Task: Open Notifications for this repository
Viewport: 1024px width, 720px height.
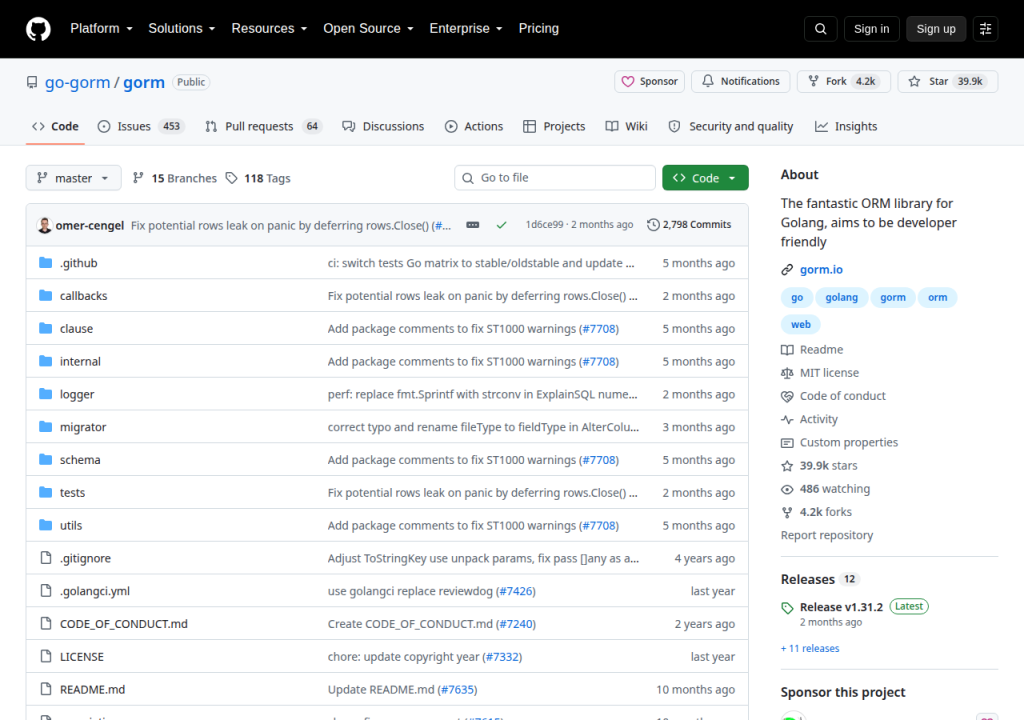Action: tap(741, 82)
